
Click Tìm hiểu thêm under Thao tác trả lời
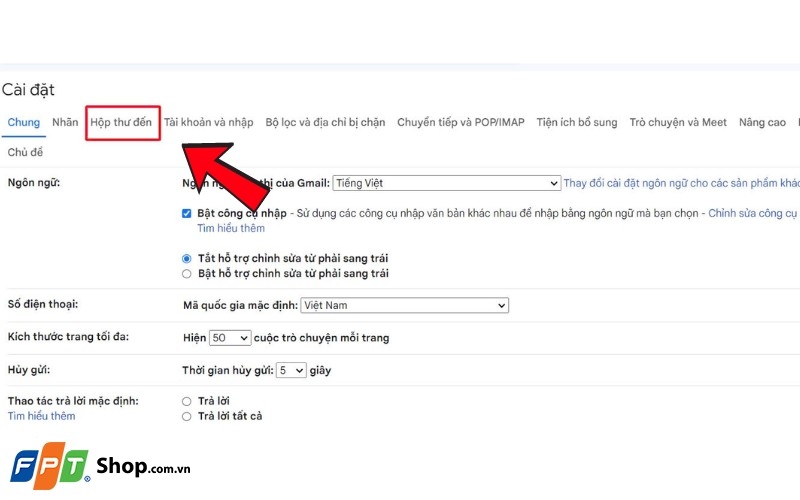pos(41,416)
